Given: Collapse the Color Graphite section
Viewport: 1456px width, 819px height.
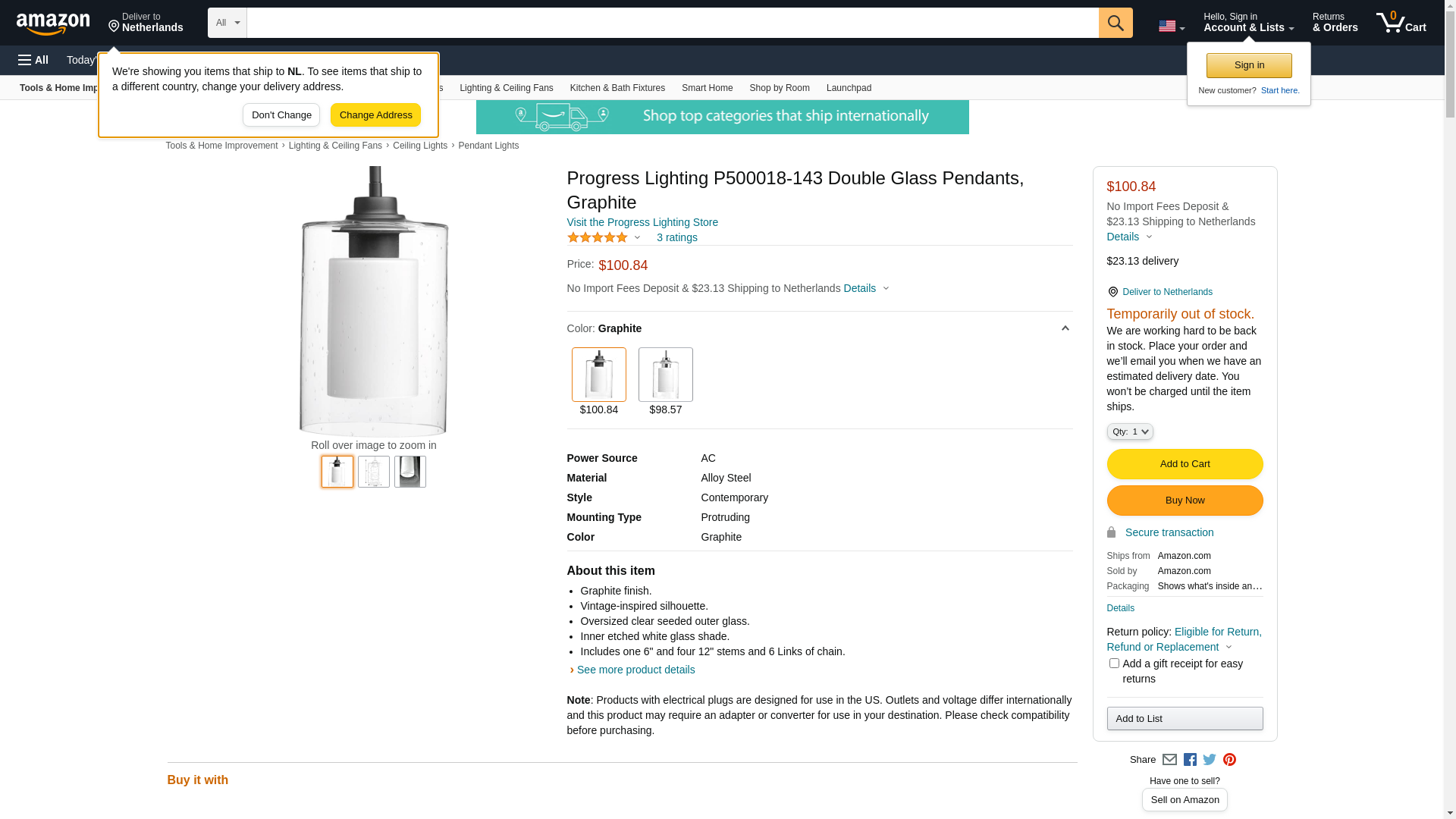Looking at the screenshot, I should coord(1065,328).
